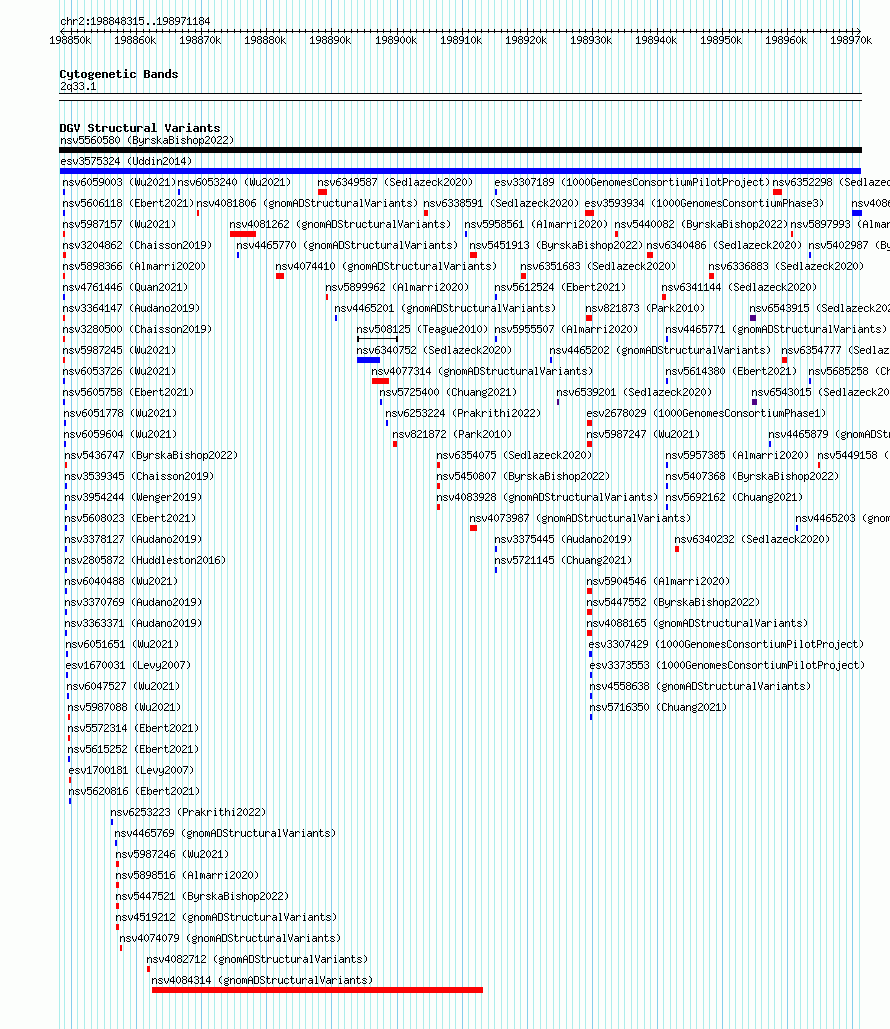Select nsv5440082 (ByrskaBishop2022) label
Screen dimensions: 890x1029
click(x=701, y=224)
